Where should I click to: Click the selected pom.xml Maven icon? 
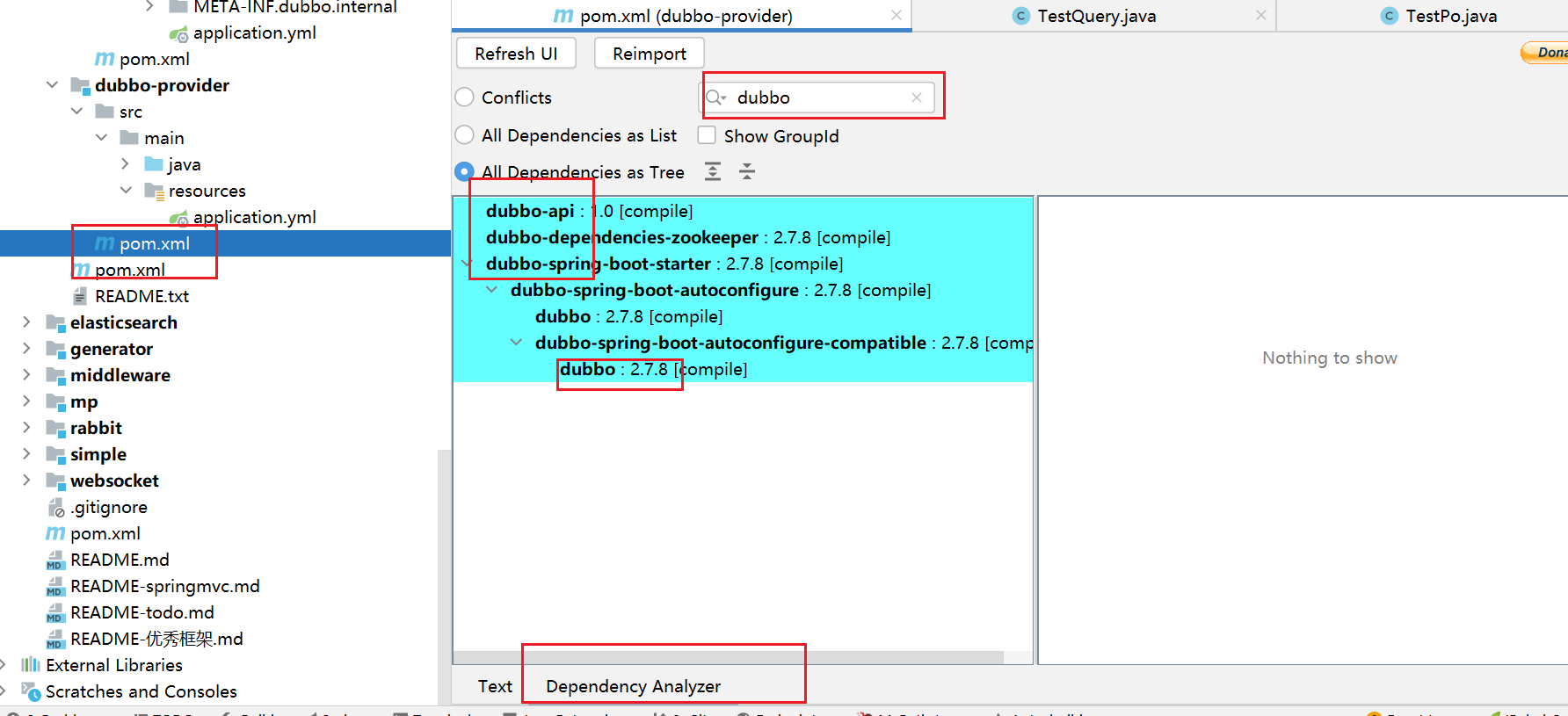(105, 243)
